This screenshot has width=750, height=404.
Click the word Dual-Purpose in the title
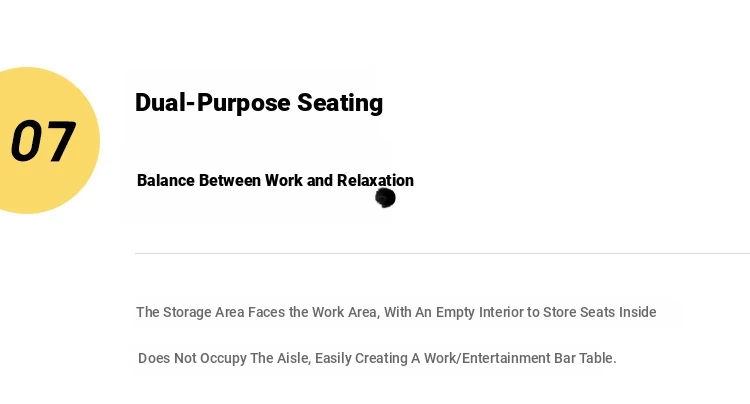[213, 103]
